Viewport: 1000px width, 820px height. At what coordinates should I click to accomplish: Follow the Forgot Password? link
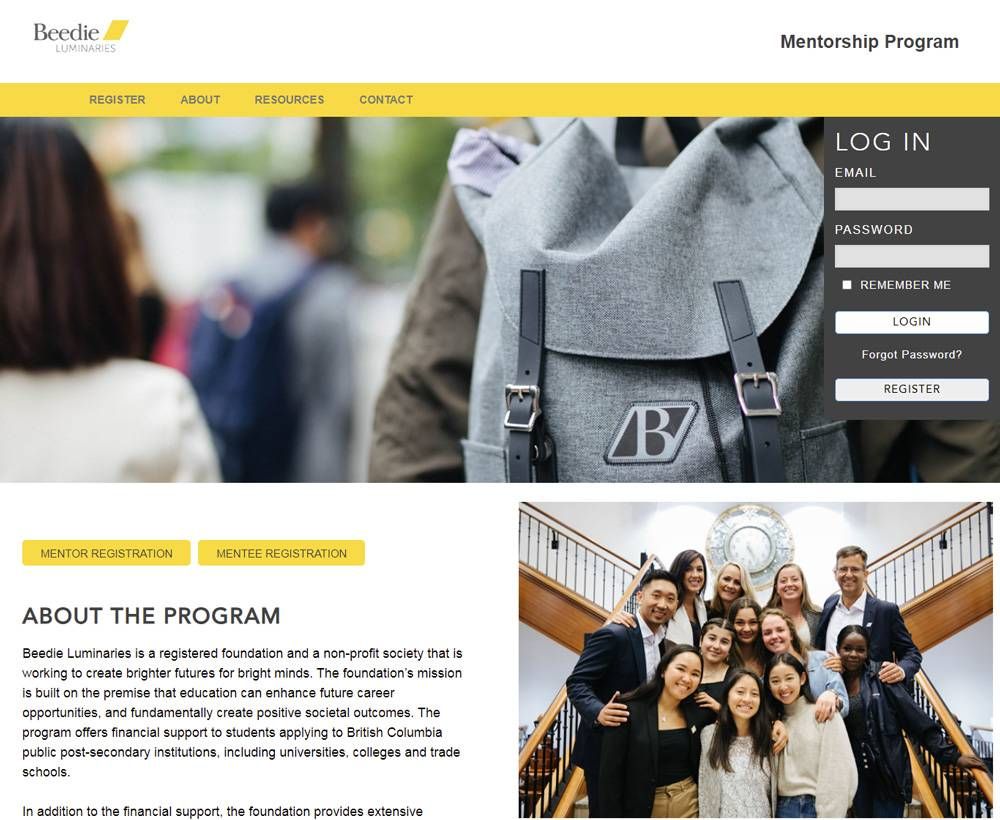[911, 355]
